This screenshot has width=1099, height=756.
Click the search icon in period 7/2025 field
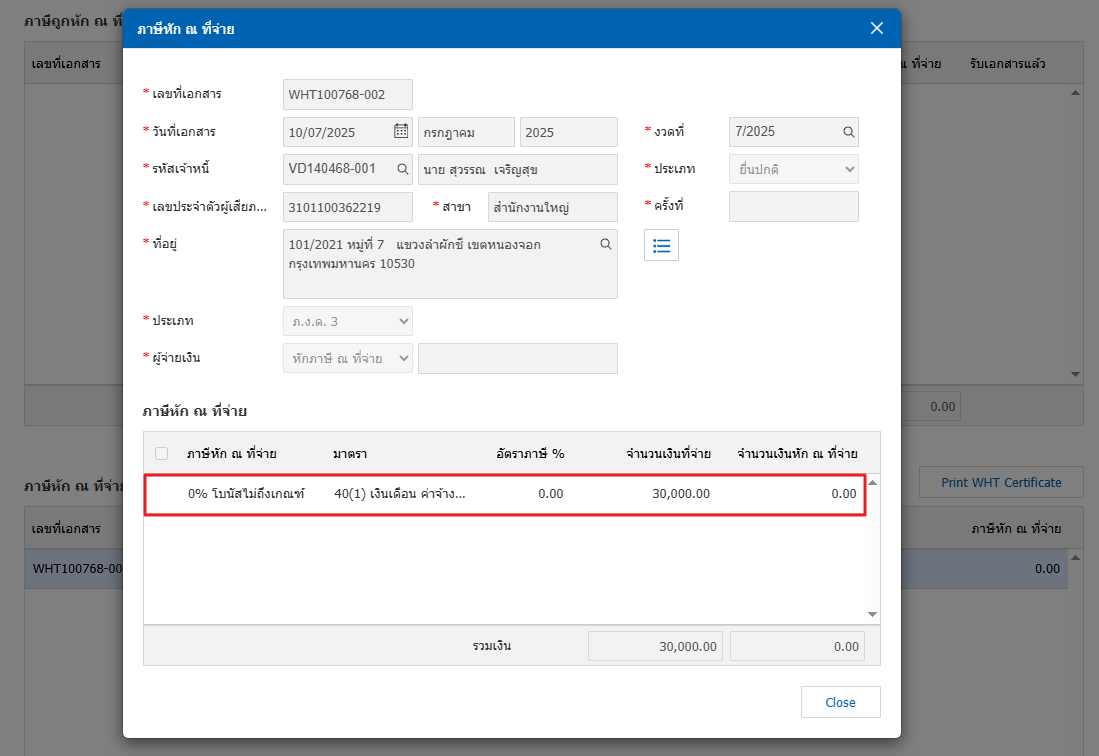[848, 131]
